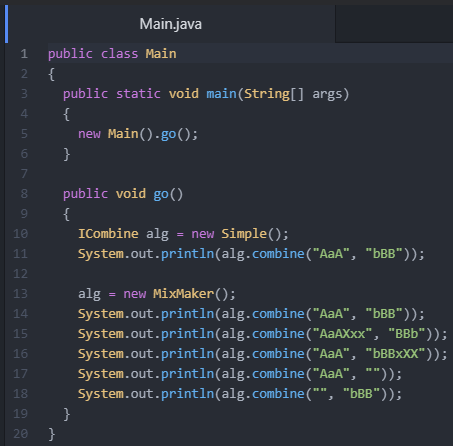Click line number 18 in gutter
The image size is (453, 446).
point(20,394)
